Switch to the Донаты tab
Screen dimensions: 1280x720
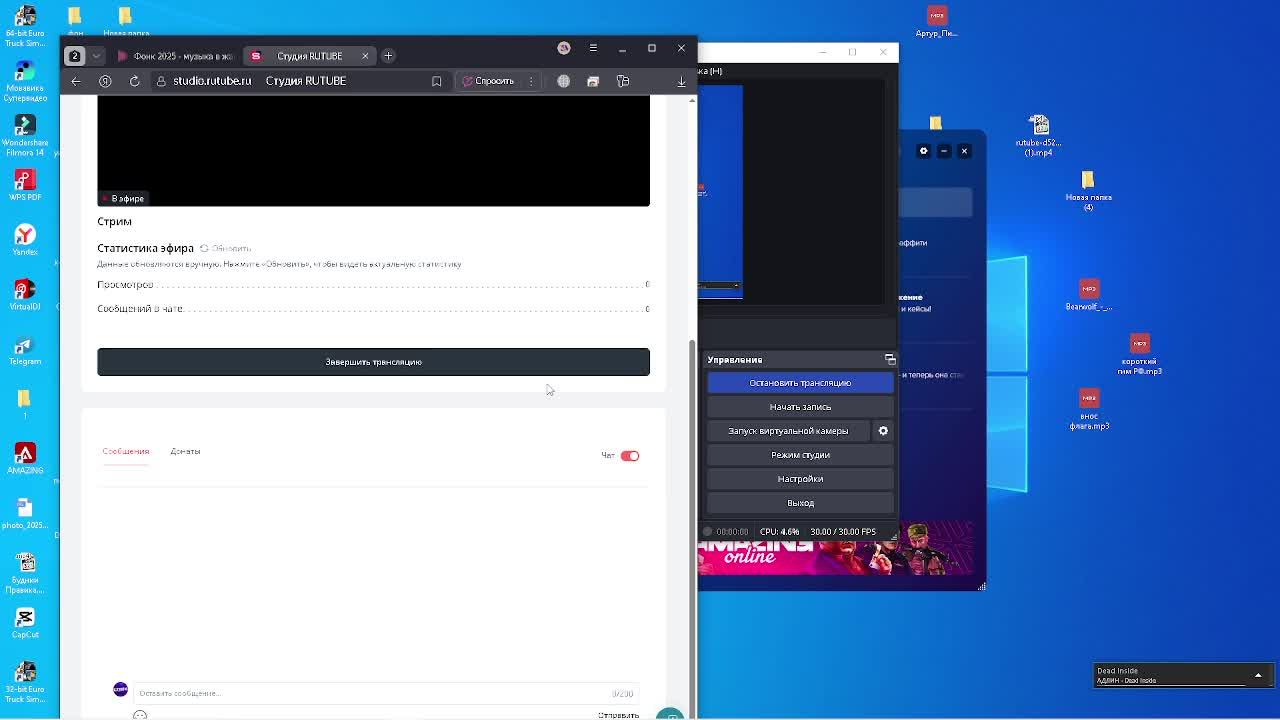(185, 452)
